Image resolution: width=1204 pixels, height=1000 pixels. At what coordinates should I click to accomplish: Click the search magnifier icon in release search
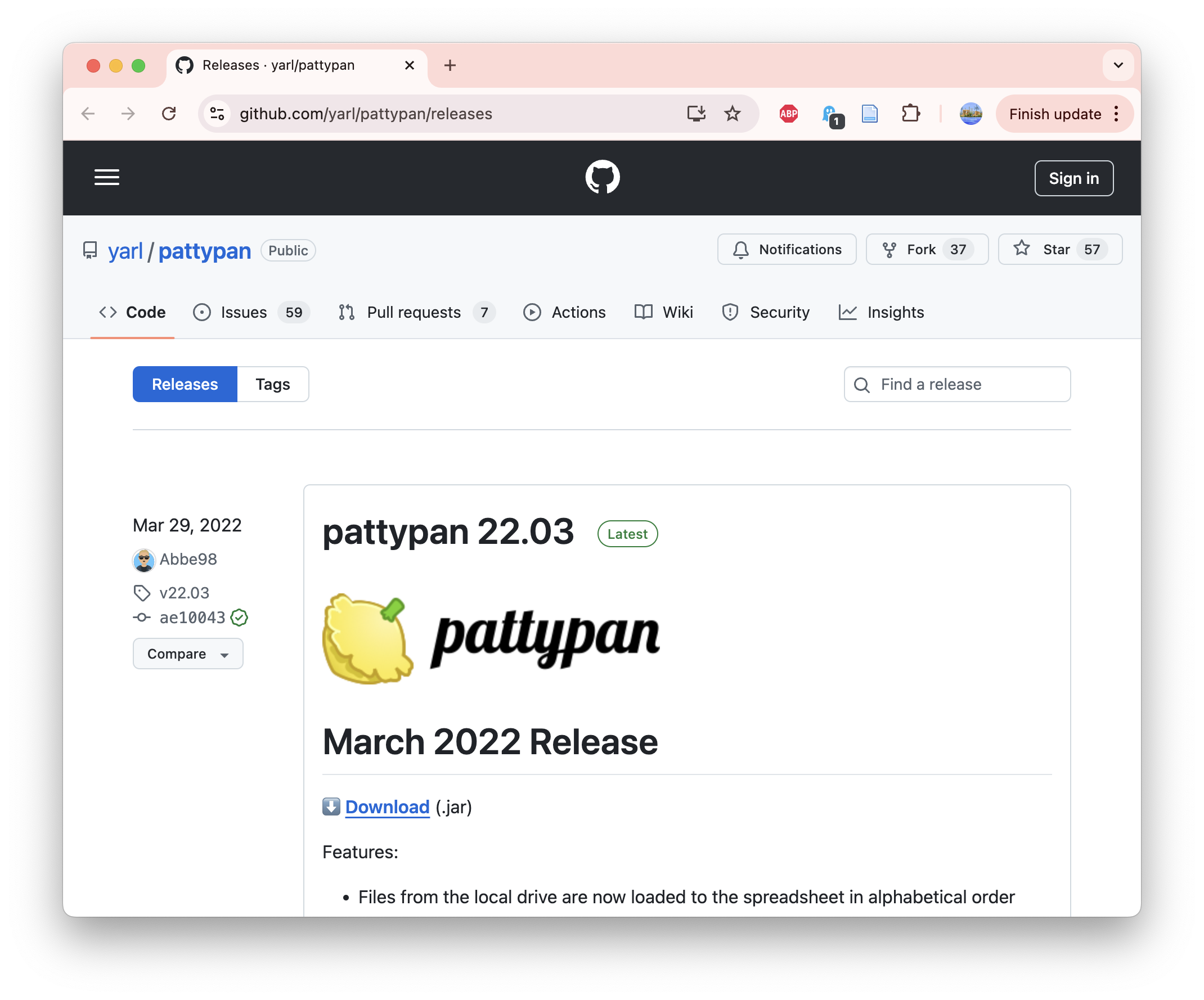[861, 385]
